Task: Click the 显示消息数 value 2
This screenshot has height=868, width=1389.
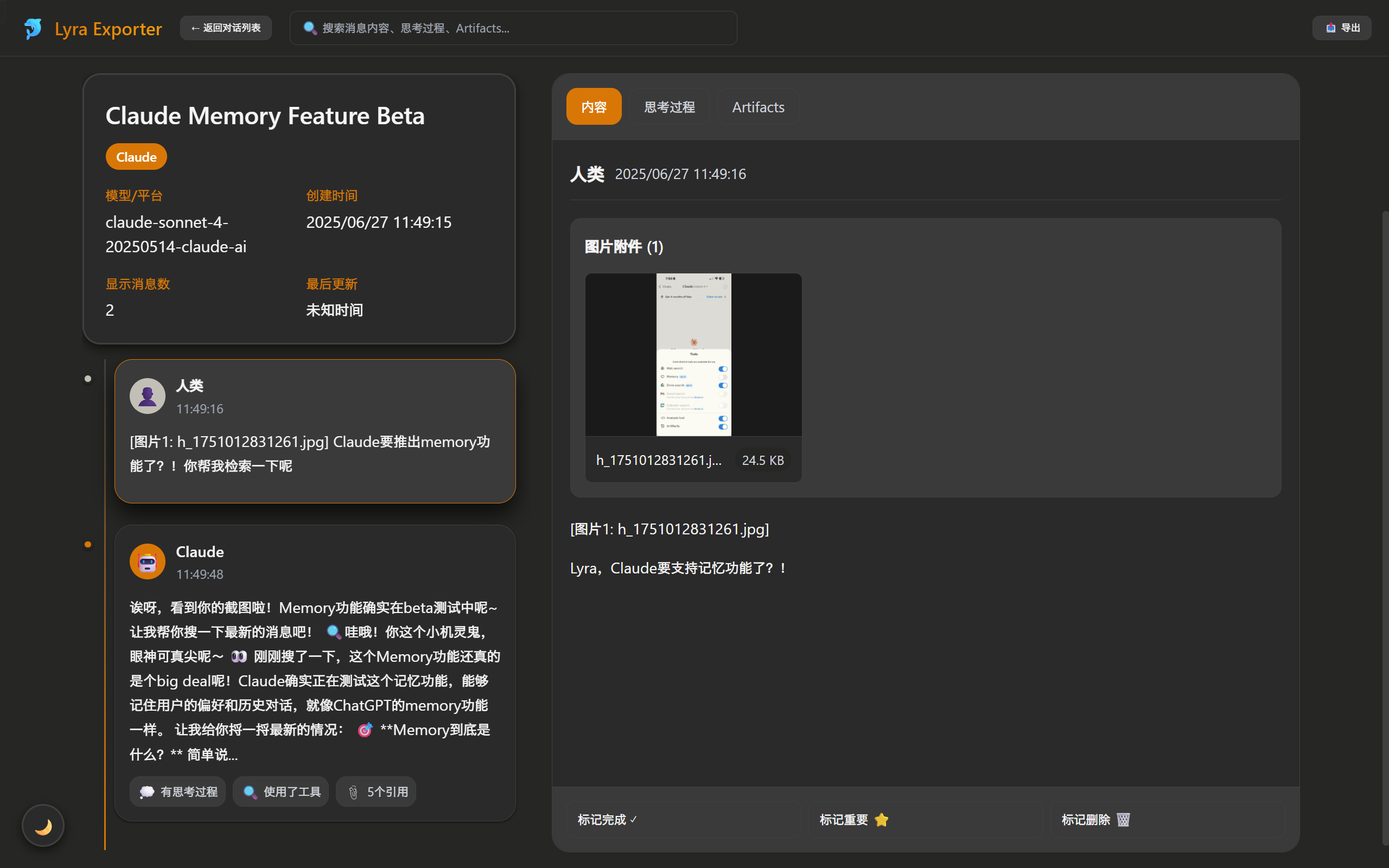Action: tap(110, 310)
